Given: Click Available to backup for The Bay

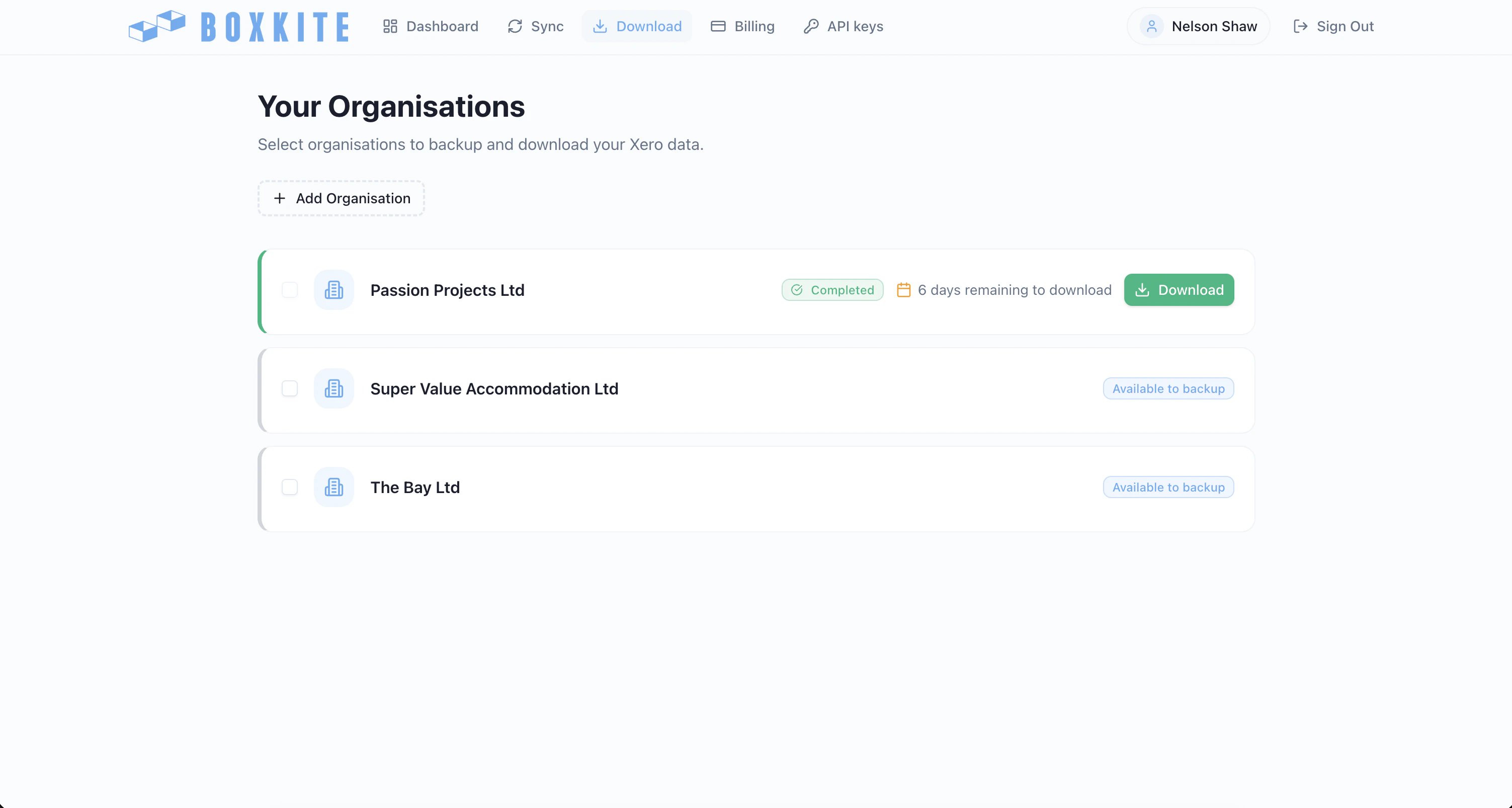Looking at the screenshot, I should [1168, 488].
